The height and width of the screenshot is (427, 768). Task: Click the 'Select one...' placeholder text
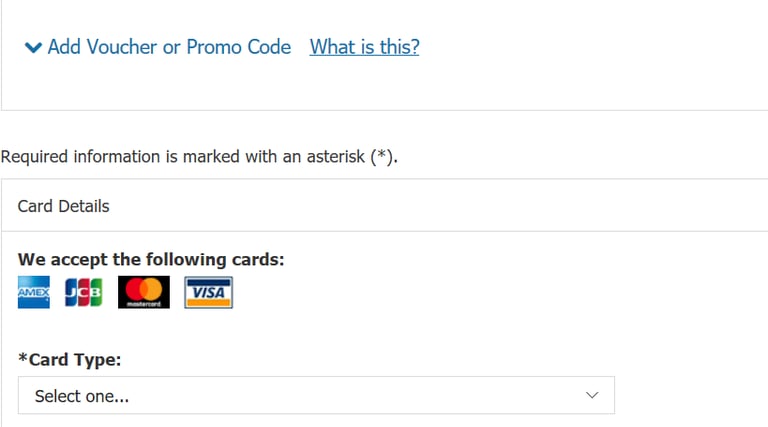(x=82, y=396)
